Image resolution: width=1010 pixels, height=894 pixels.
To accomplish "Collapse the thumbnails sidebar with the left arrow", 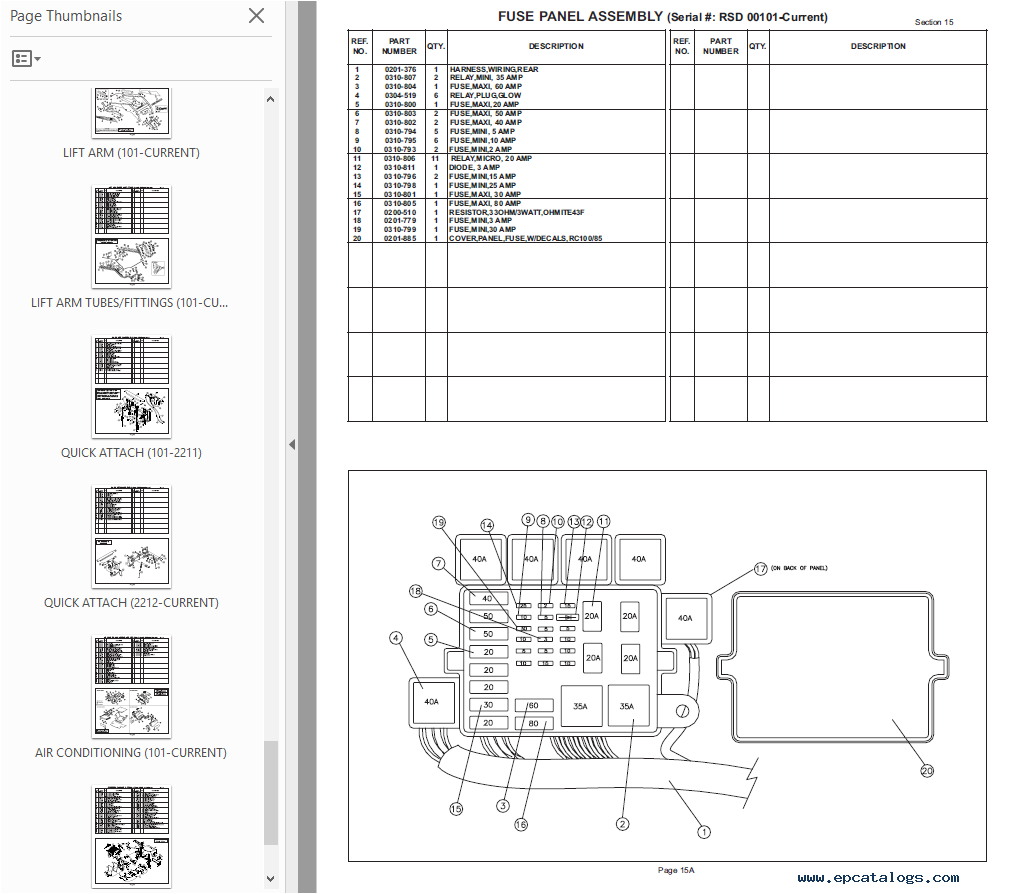I will coord(291,443).
